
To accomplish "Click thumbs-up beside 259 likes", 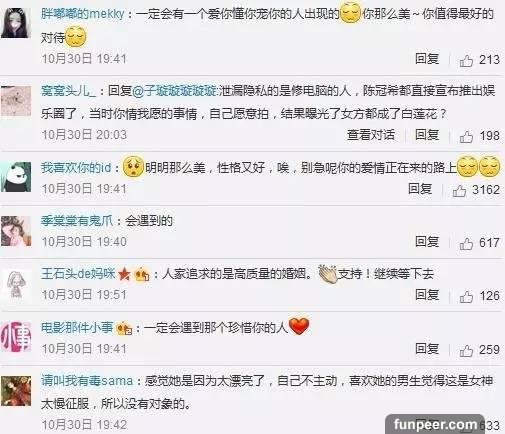I will 466,350.
